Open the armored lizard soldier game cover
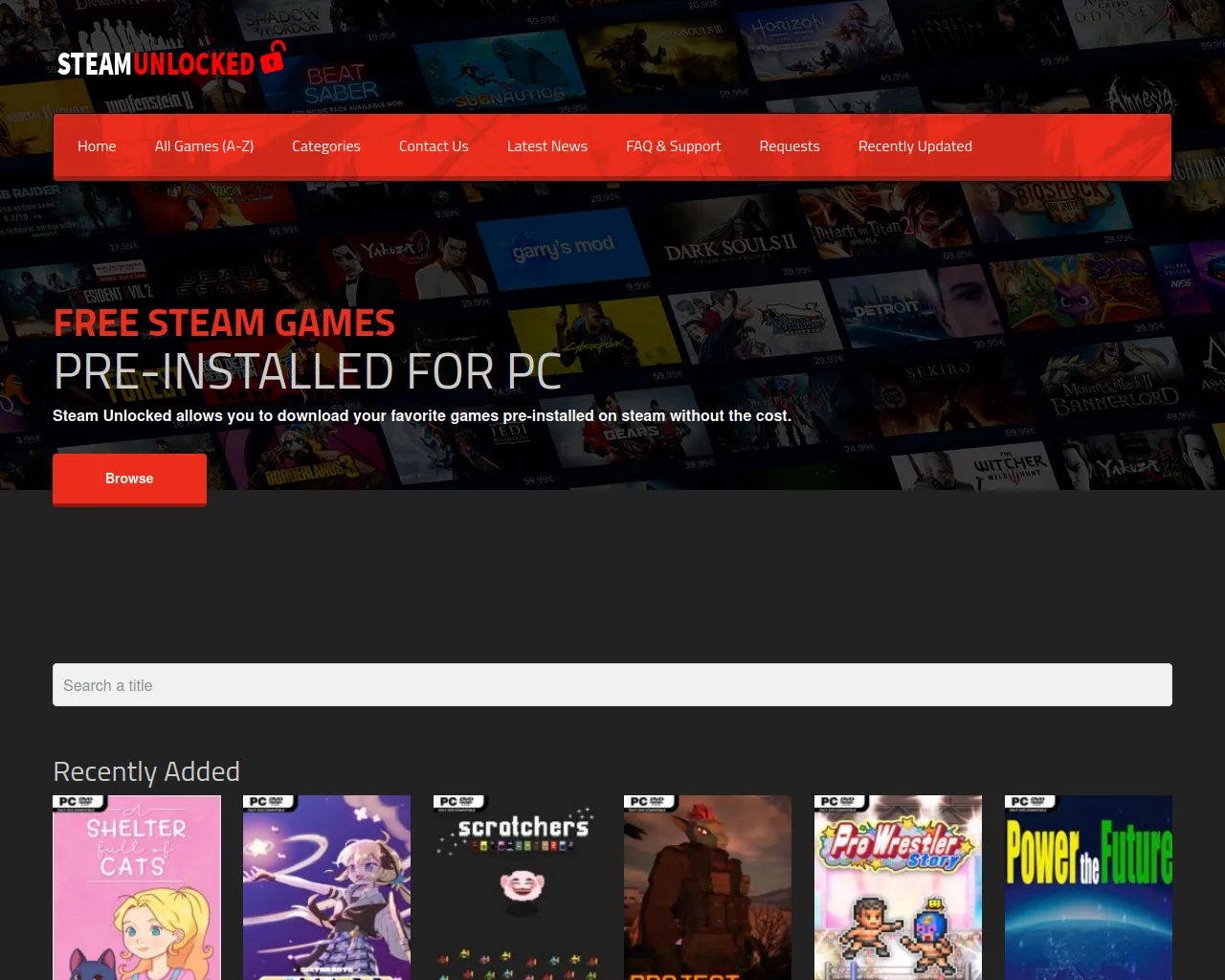Viewport: 1225px width, 980px height. 707,887
